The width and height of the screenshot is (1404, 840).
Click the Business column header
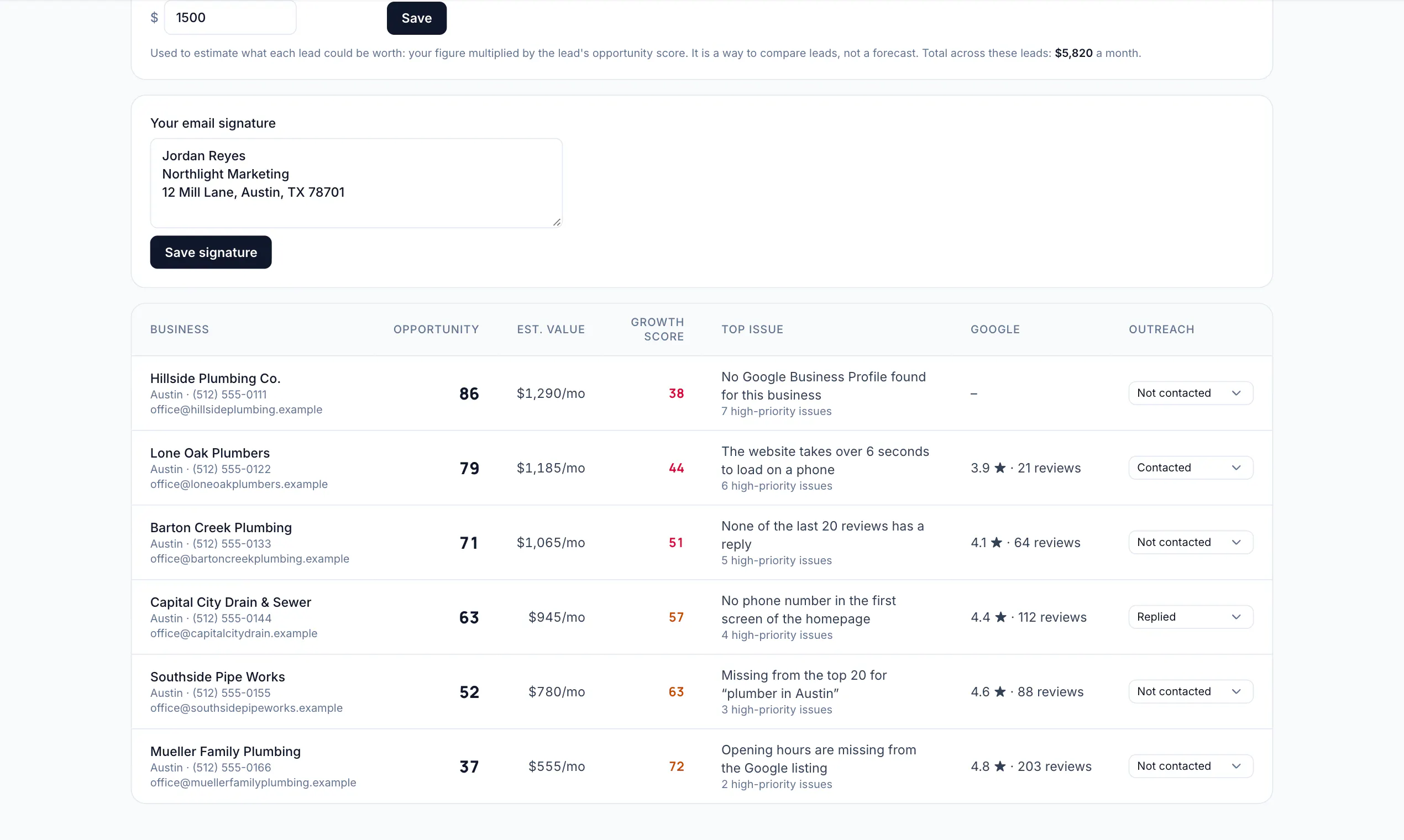click(x=180, y=329)
